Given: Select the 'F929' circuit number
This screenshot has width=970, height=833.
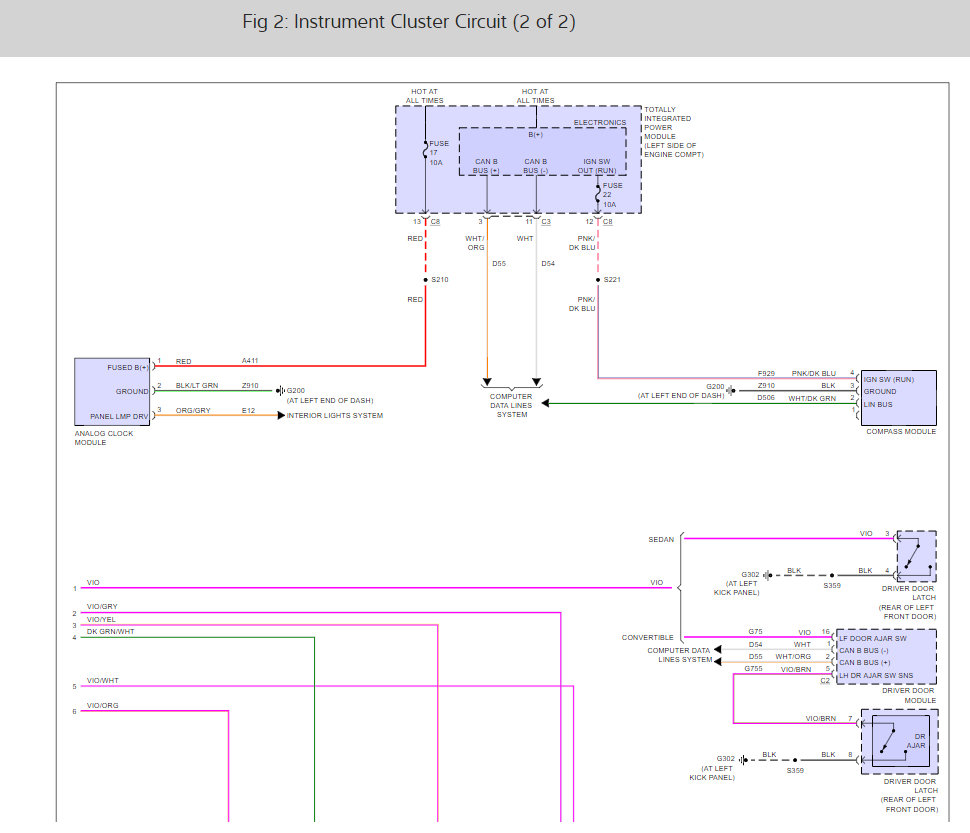Looking at the screenshot, I should coord(766,374).
